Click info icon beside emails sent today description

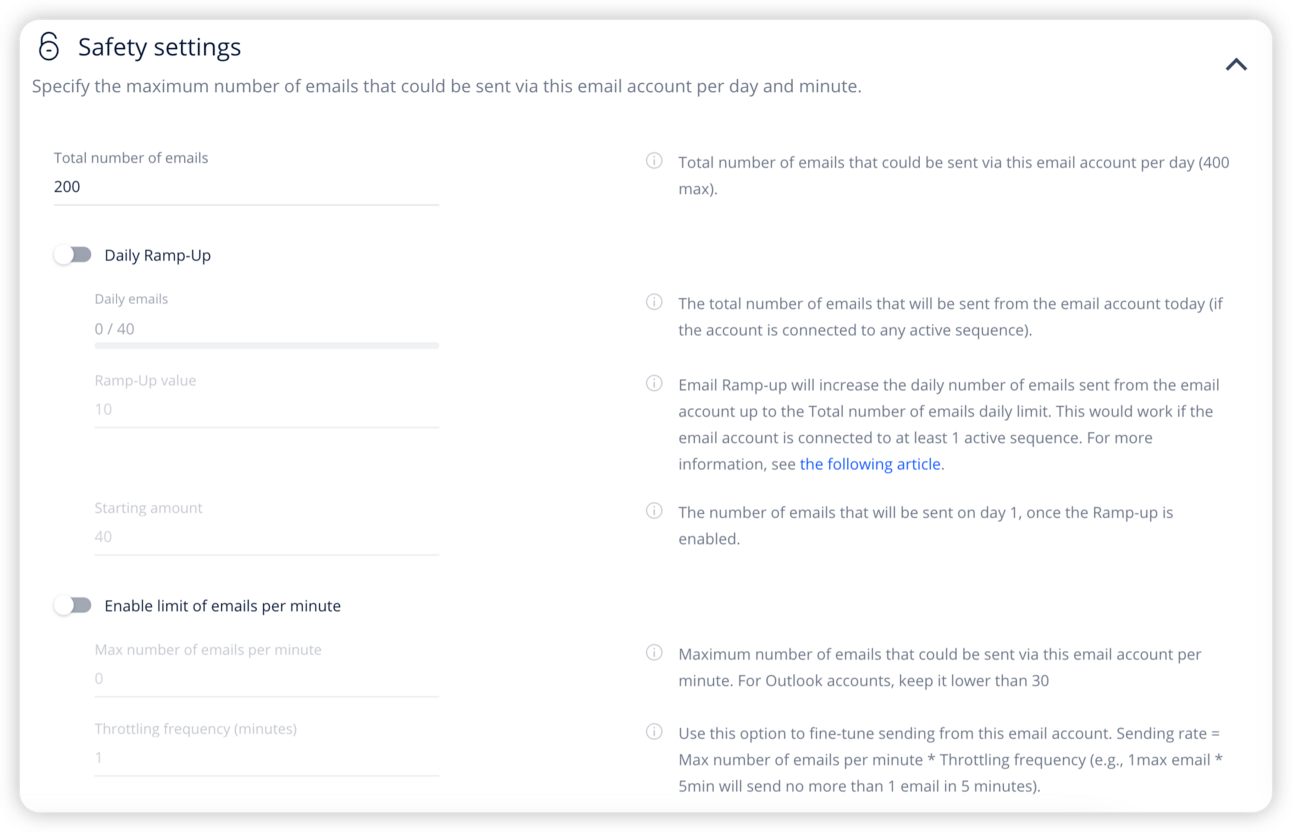654,302
